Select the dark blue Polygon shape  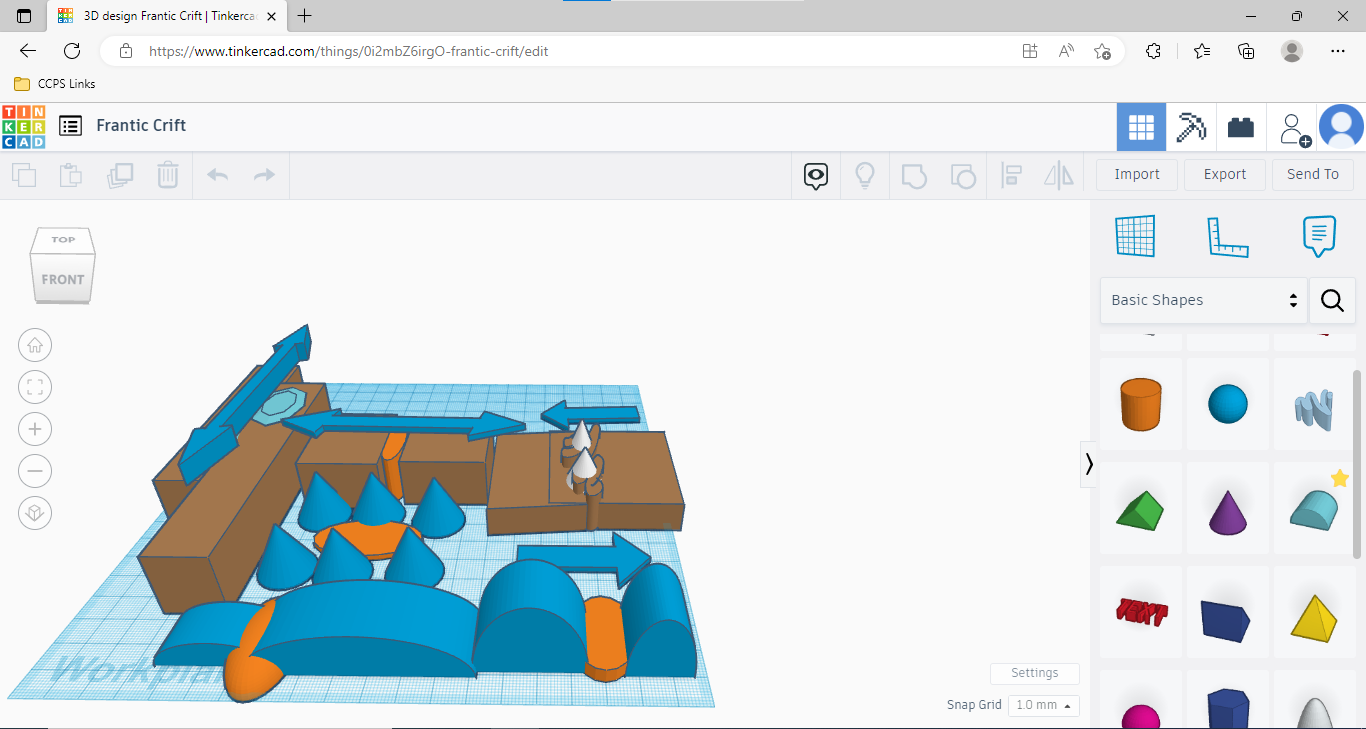[1228, 700]
